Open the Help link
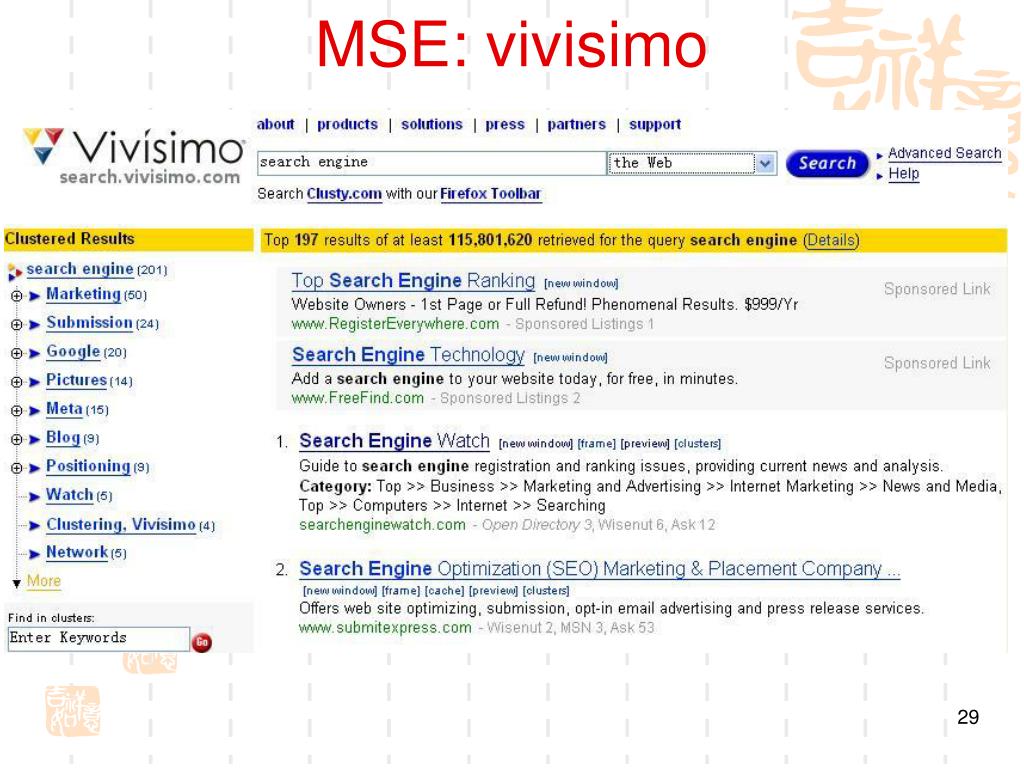 click(903, 174)
